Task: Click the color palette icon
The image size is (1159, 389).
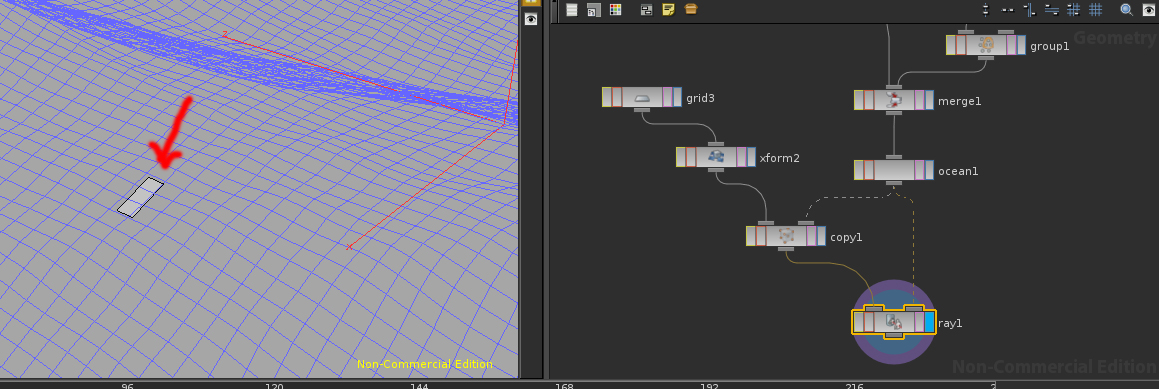Action: [x=615, y=10]
